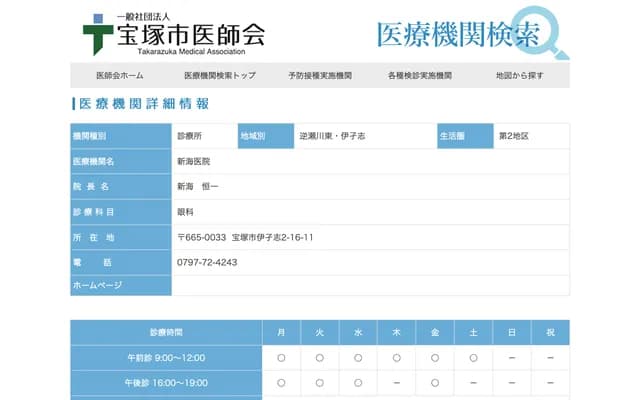Click the empty ホームページ field cell
The height and width of the screenshot is (400, 640).
370,286
